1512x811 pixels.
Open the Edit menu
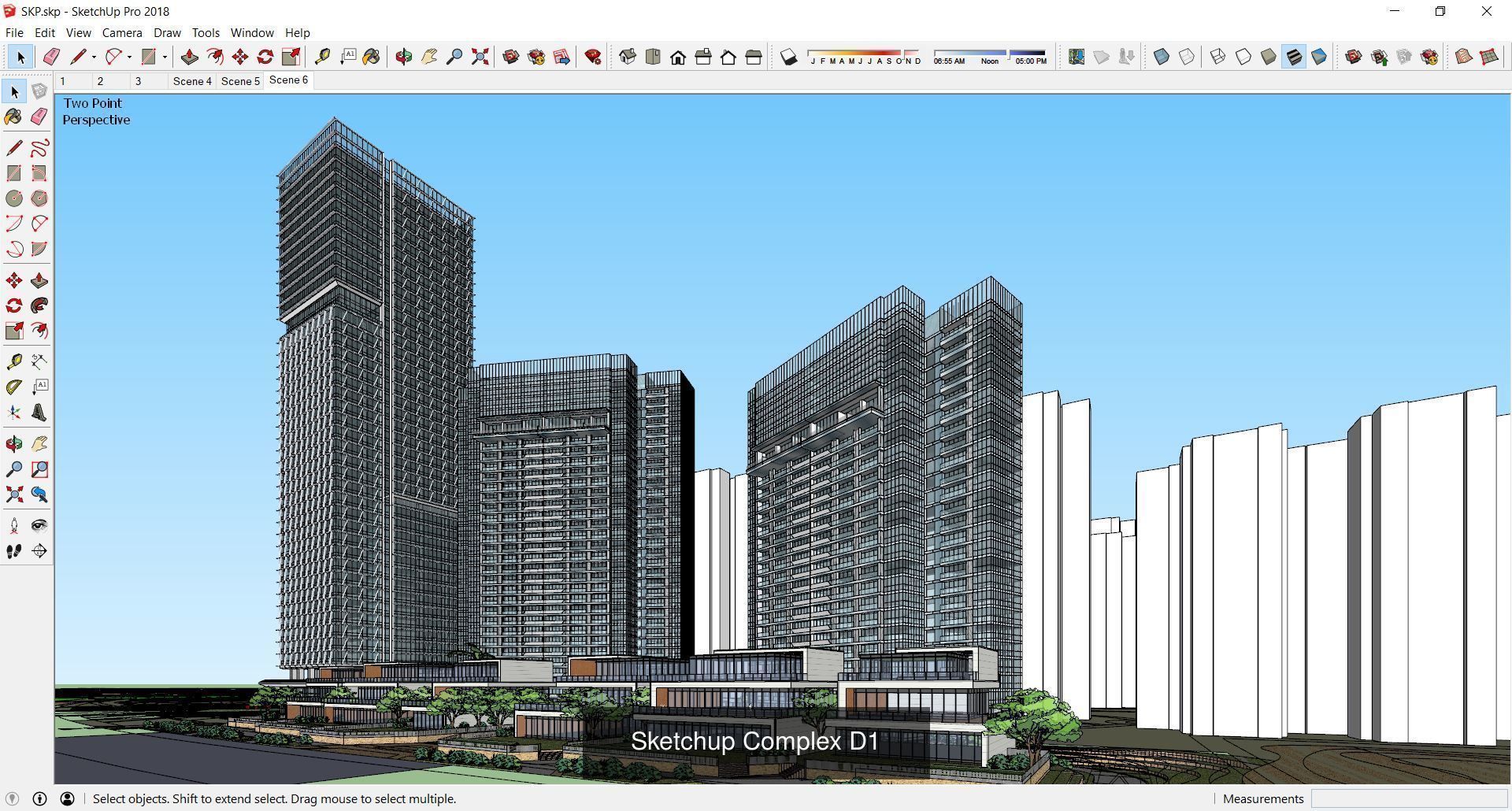click(x=45, y=33)
